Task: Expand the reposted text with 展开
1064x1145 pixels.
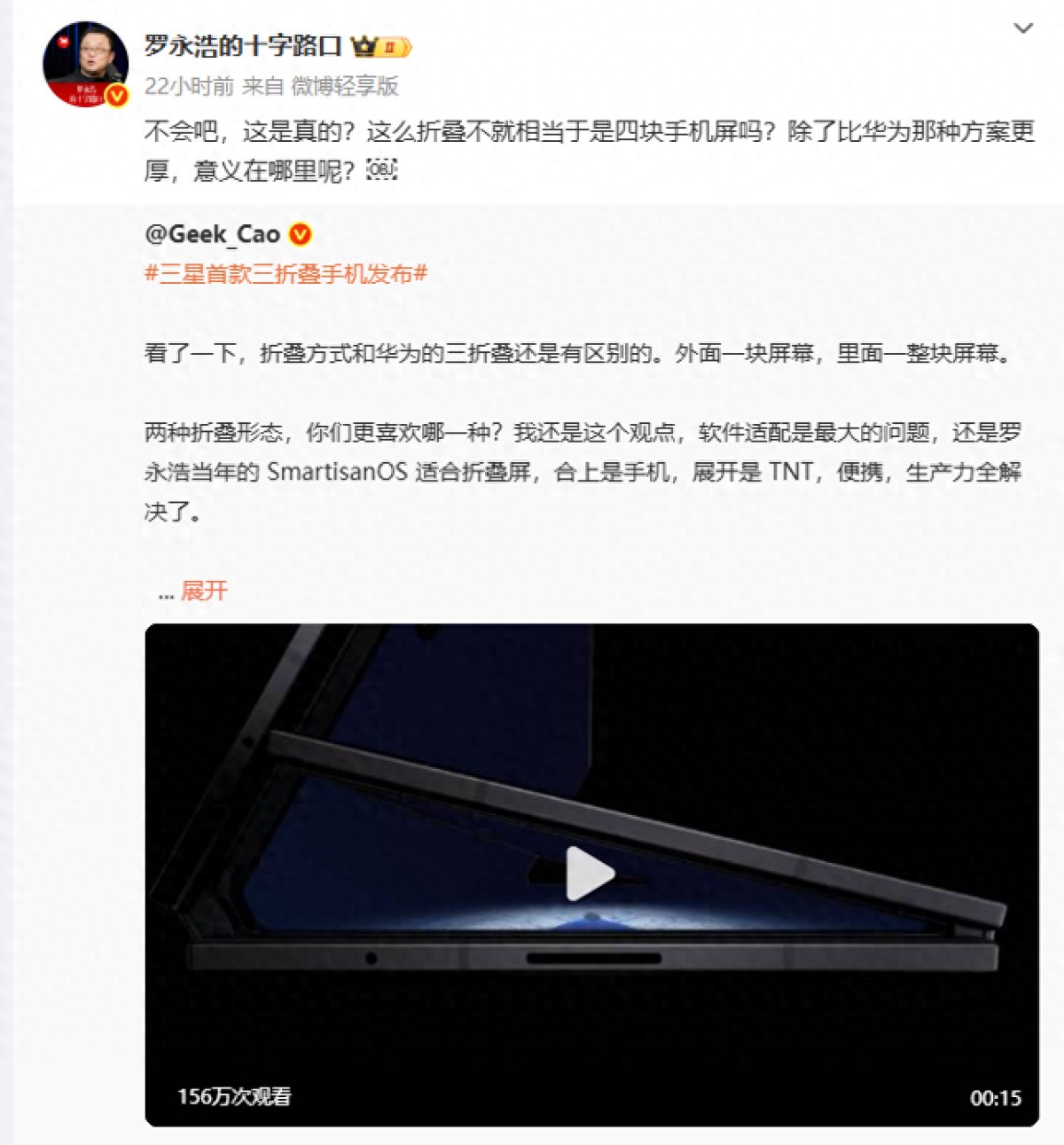Action: click(x=204, y=591)
